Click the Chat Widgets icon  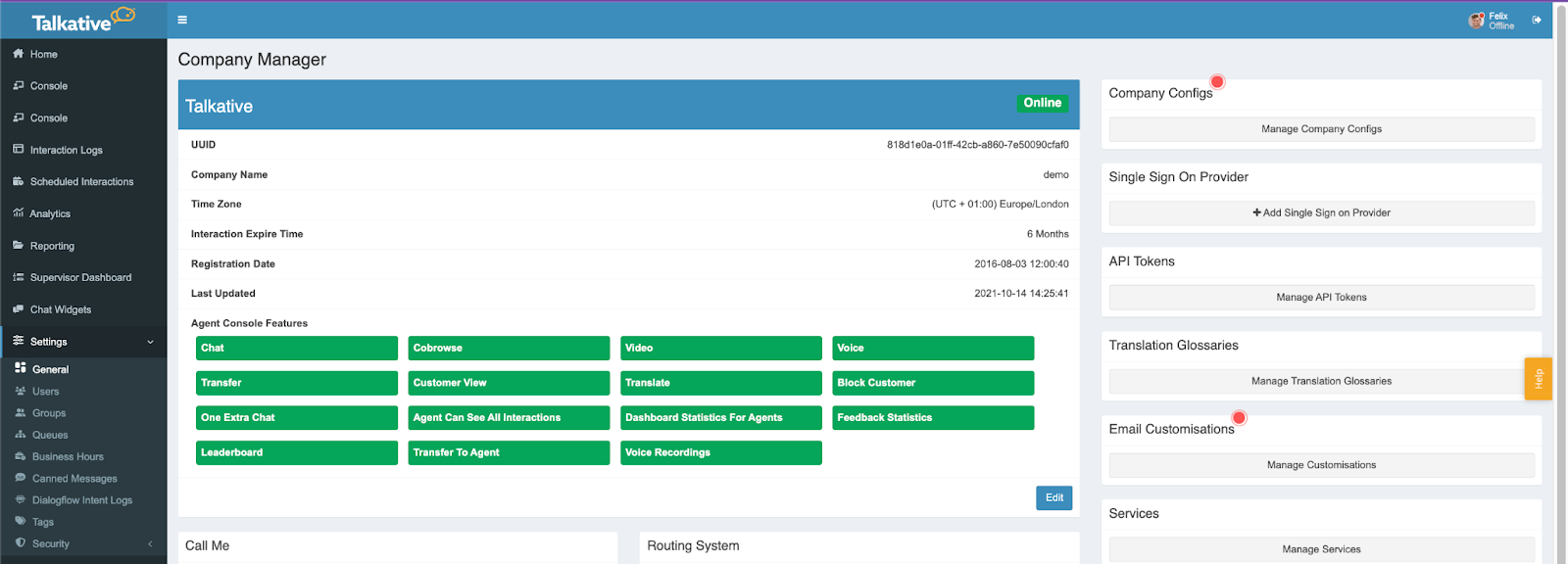pos(19,309)
